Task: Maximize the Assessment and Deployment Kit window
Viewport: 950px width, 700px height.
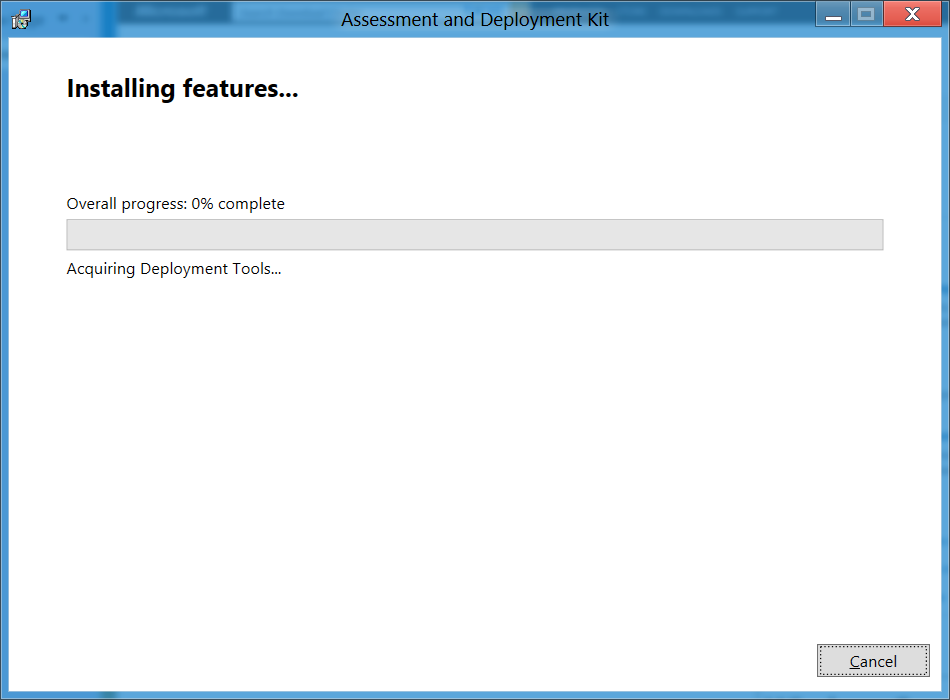Action: tap(866, 15)
